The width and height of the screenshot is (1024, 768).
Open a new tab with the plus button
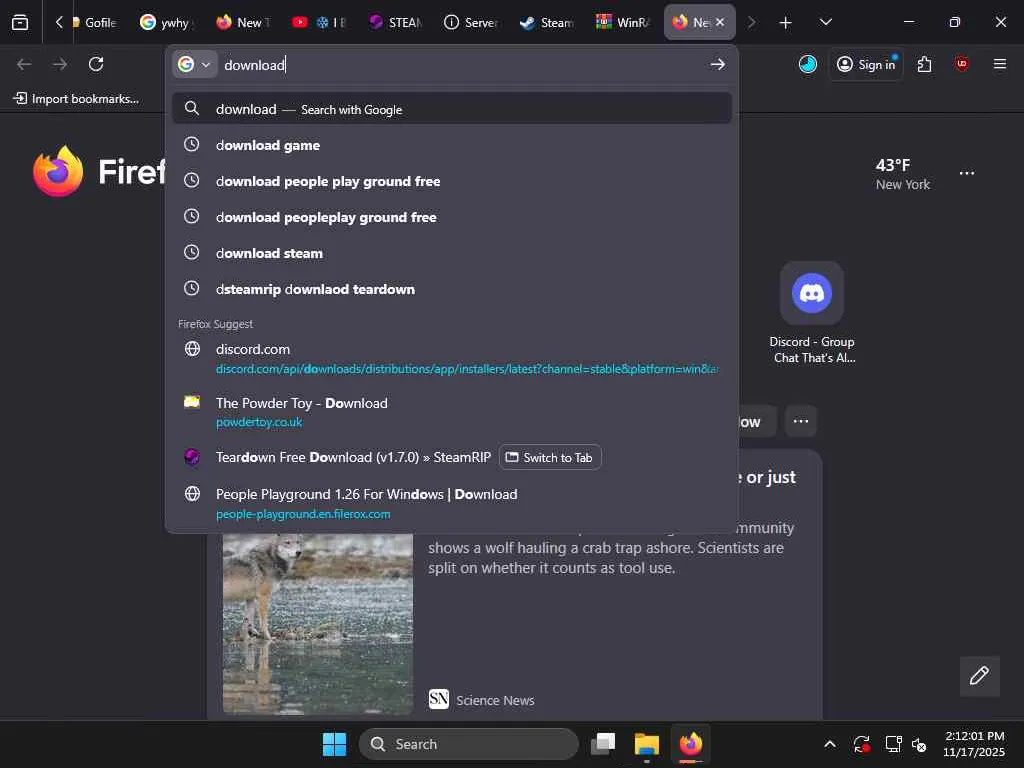pos(786,23)
